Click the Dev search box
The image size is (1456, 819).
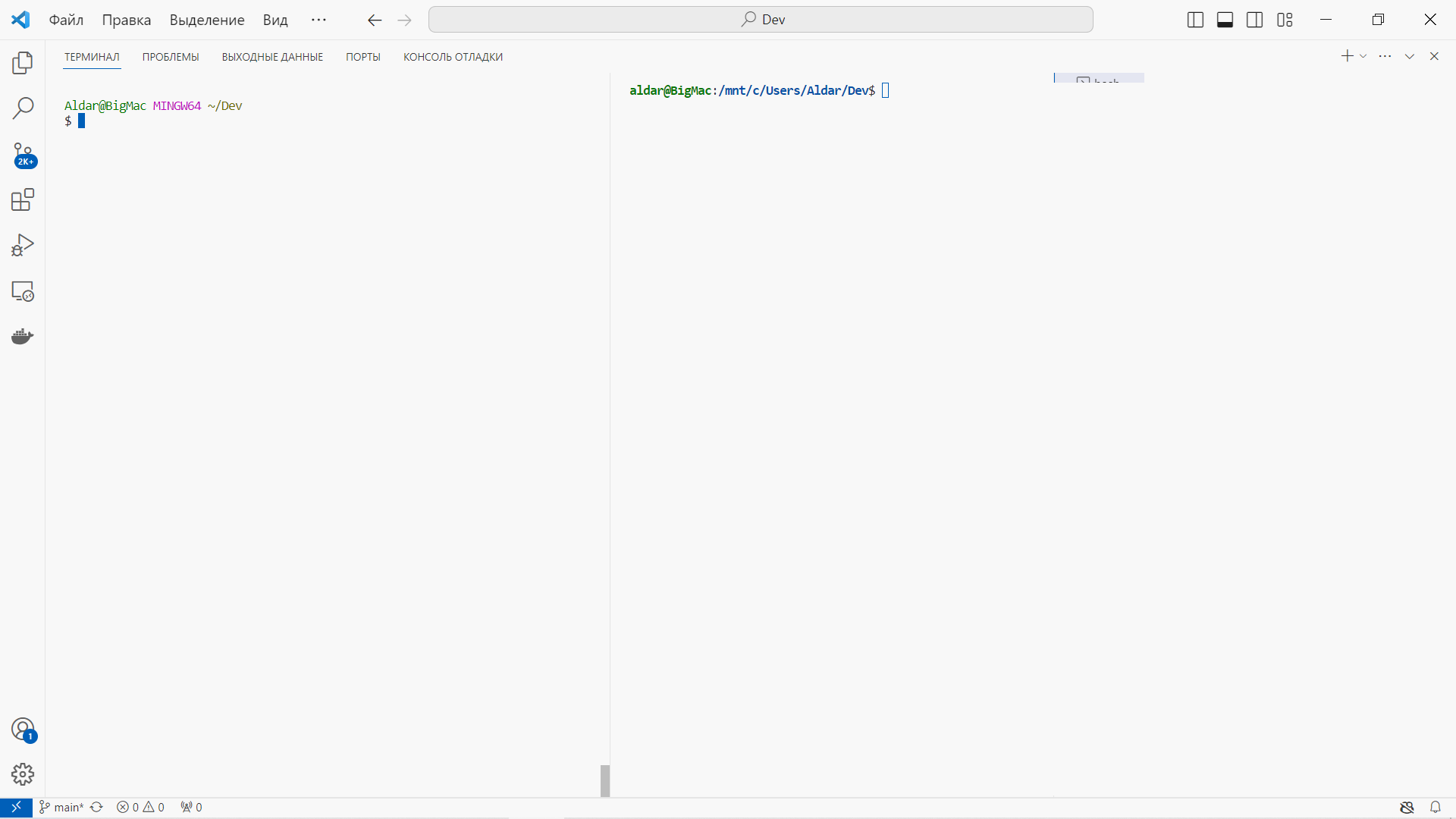(761, 20)
